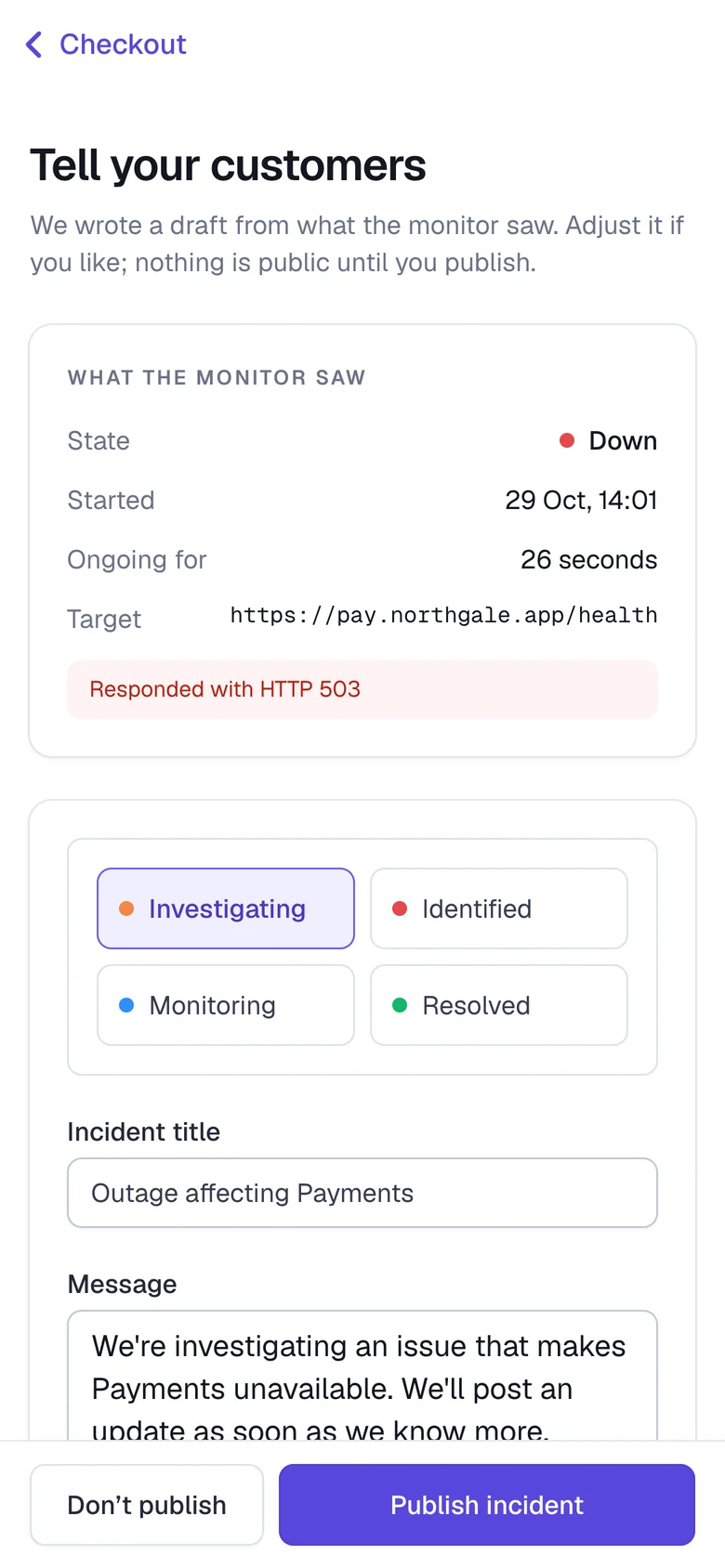
Task: Click the '26 seconds' duration value
Action: 588,559
